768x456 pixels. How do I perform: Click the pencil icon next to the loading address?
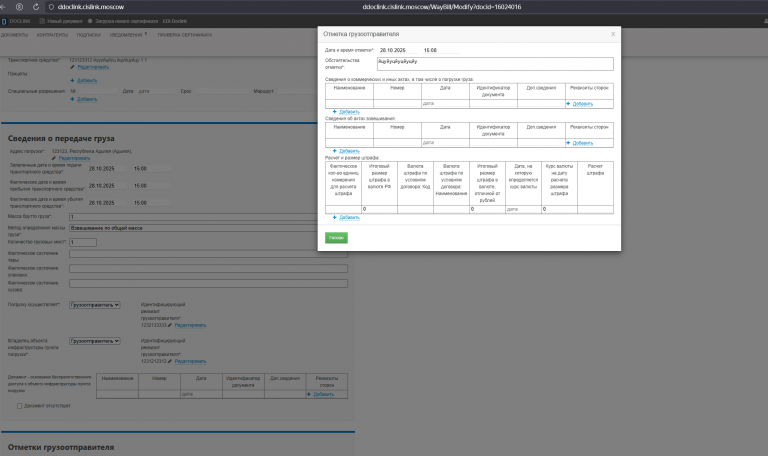(54, 158)
